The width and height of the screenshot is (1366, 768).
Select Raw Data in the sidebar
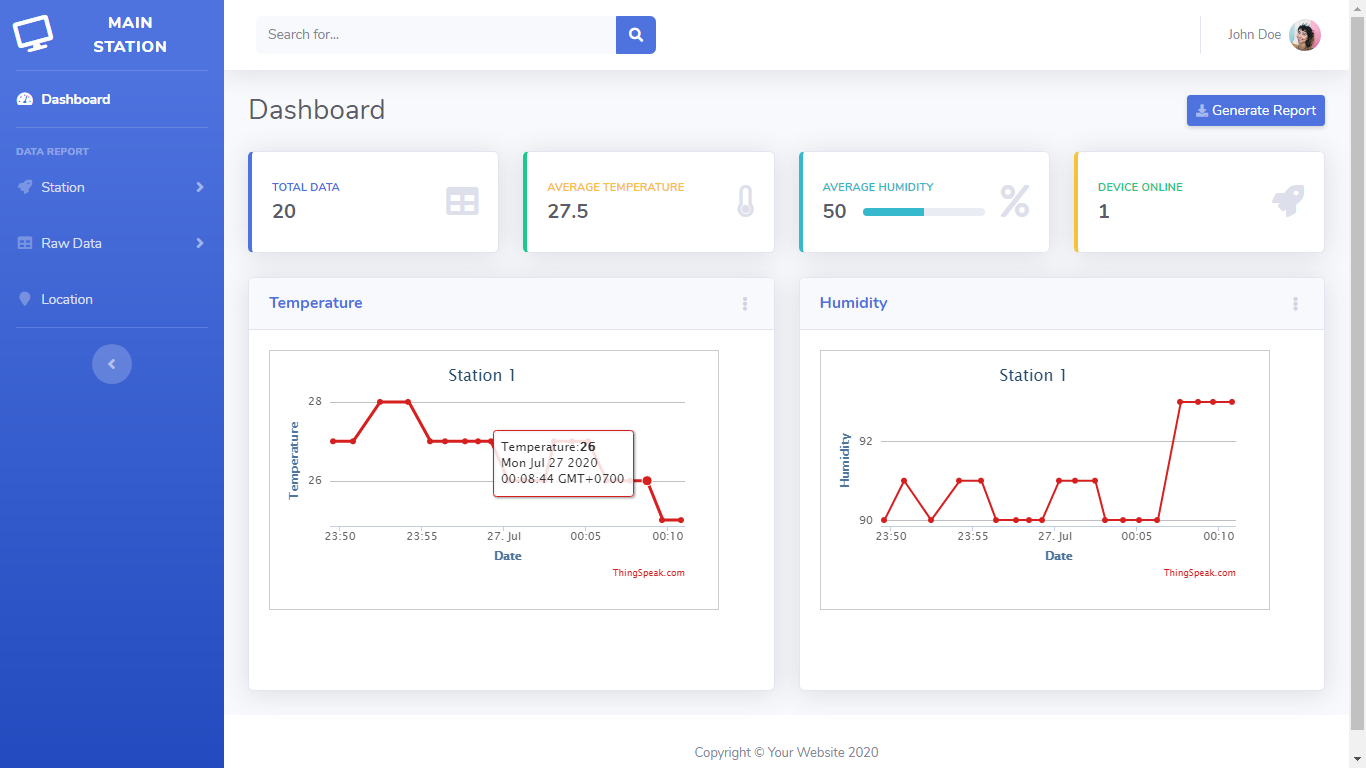tap(71, 243)
